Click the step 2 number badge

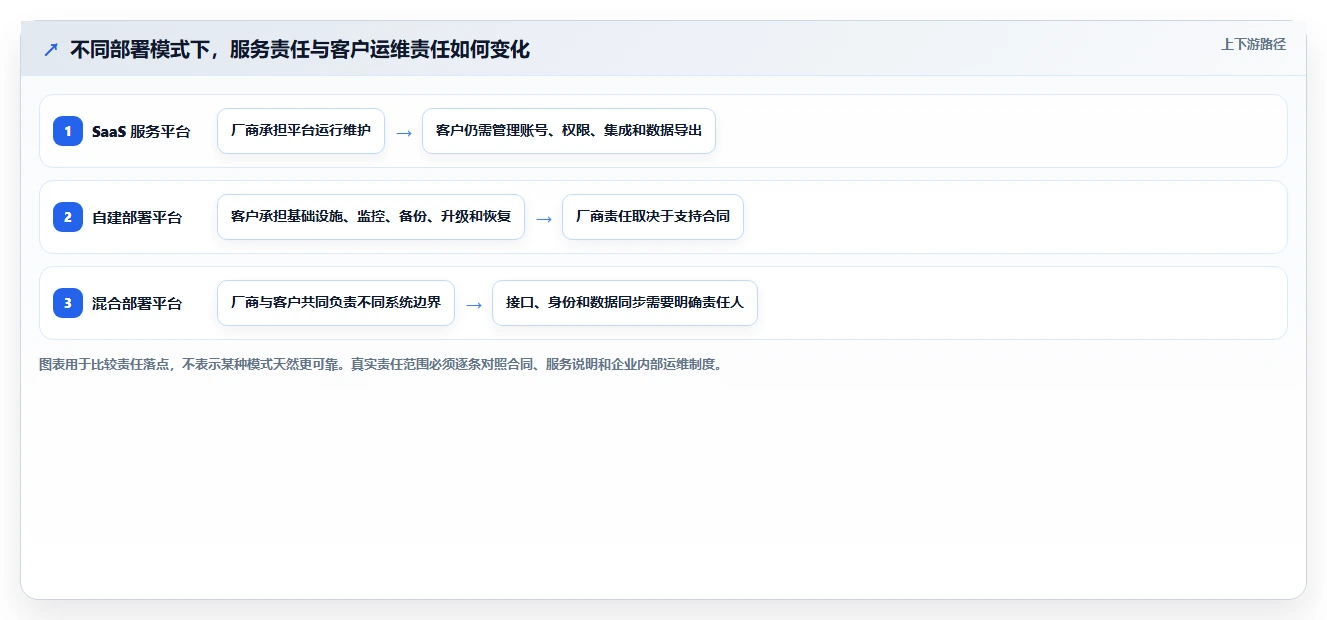coord(68,217)
